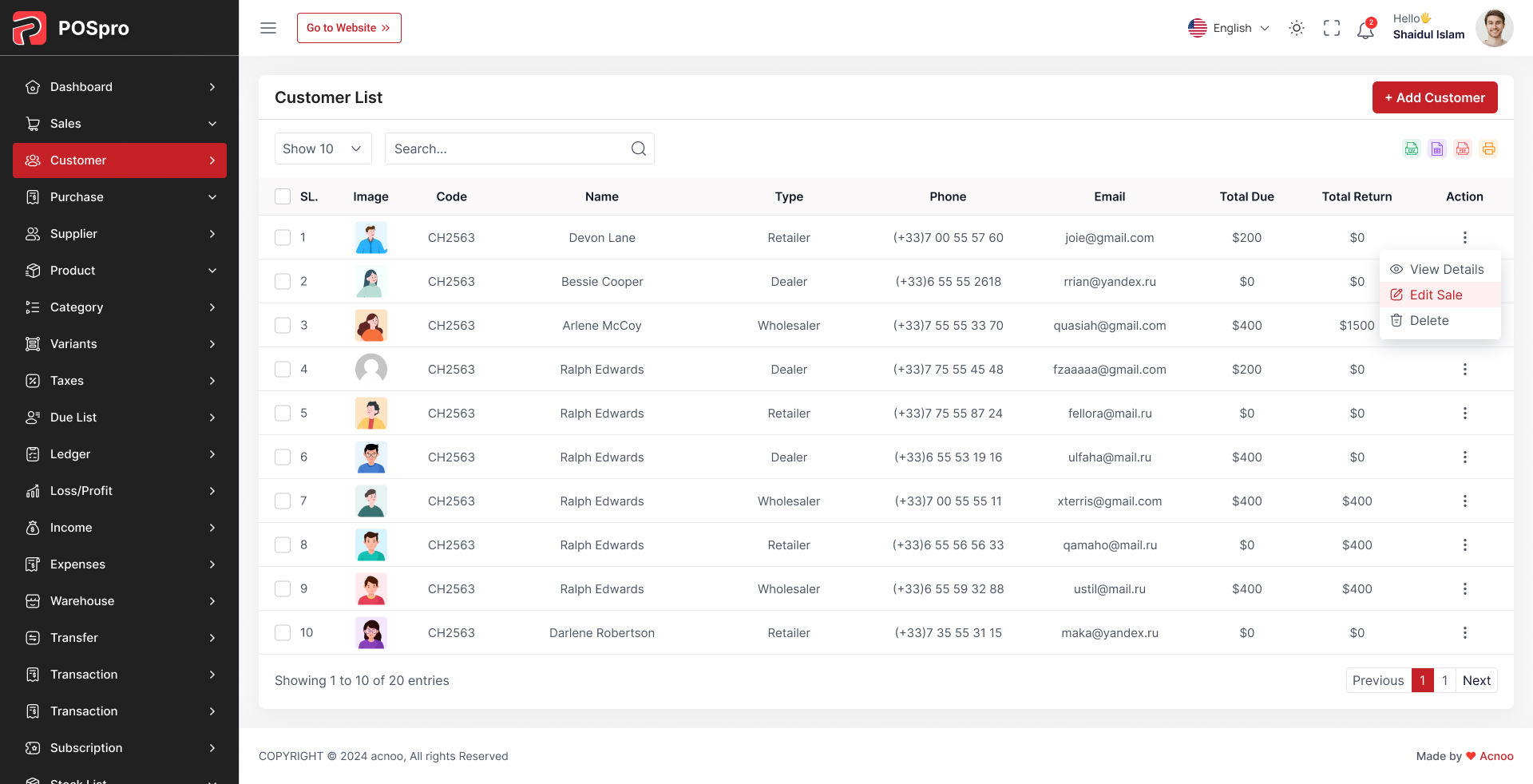Click the email quasiah@gmail.com
Viewport: 1533px width, 784px height.
[1110, 325]
